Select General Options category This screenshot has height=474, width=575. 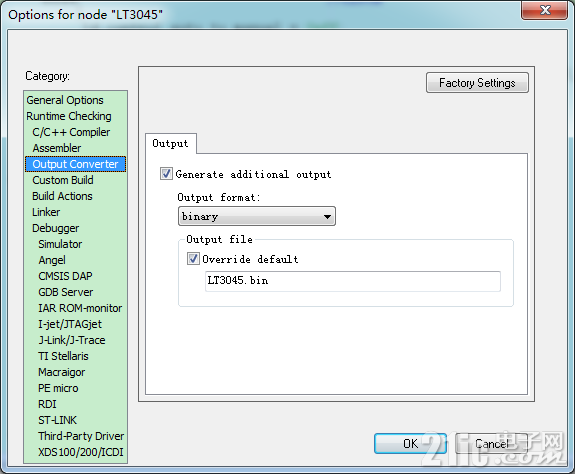click(x=65, y=100)
